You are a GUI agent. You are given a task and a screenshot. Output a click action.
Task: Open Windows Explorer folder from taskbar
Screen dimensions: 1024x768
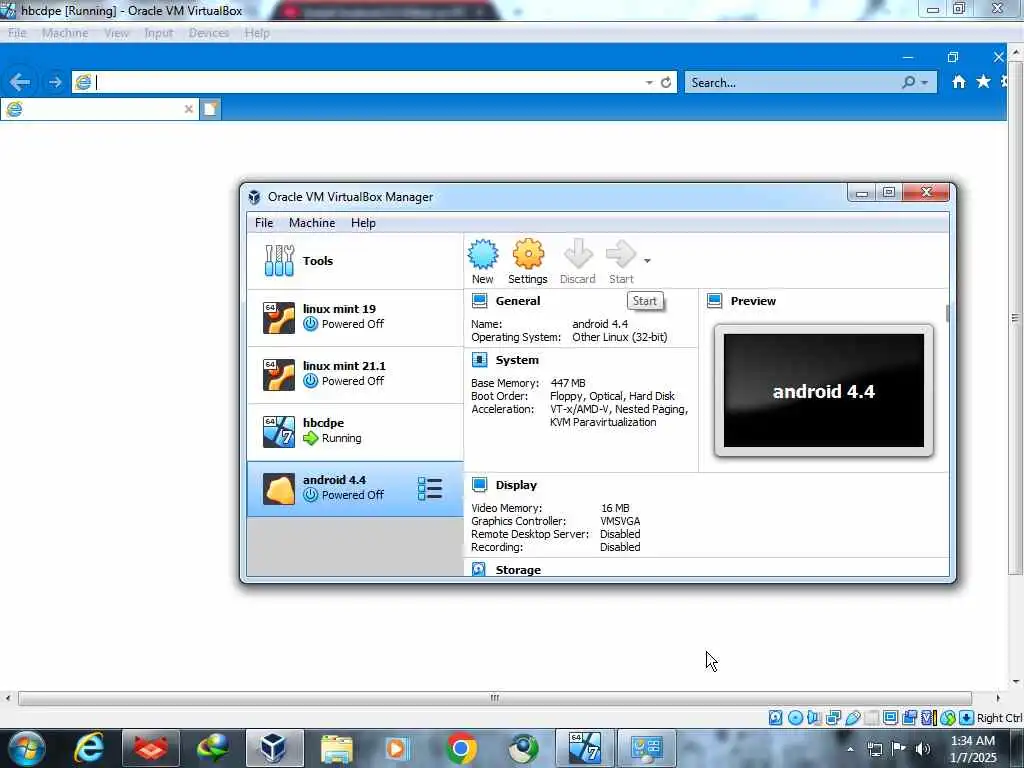point(336,749)
